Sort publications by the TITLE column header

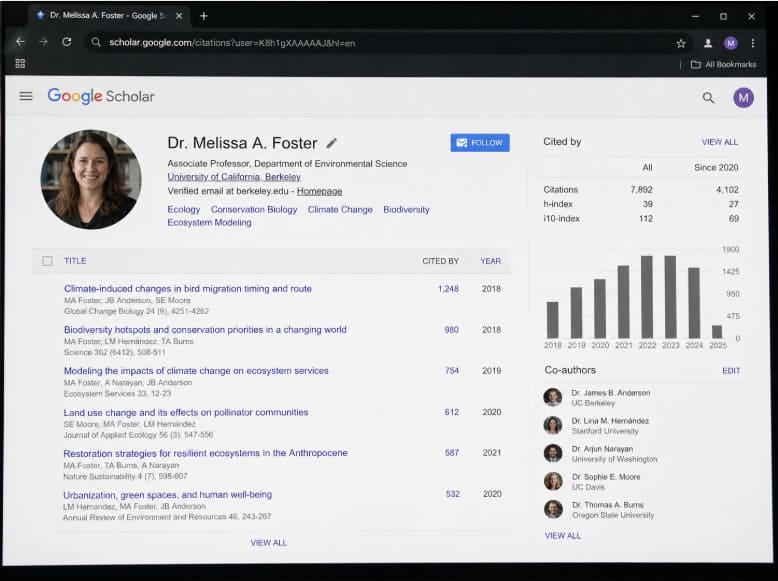click(x=75, y=261)
